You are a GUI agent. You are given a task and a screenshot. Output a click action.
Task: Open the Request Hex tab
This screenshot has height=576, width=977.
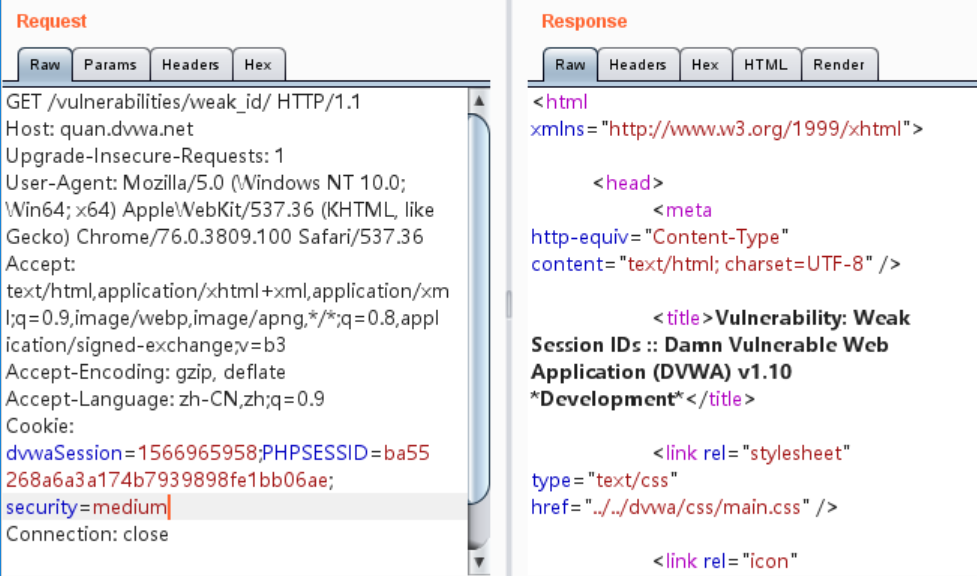(258, 65)
